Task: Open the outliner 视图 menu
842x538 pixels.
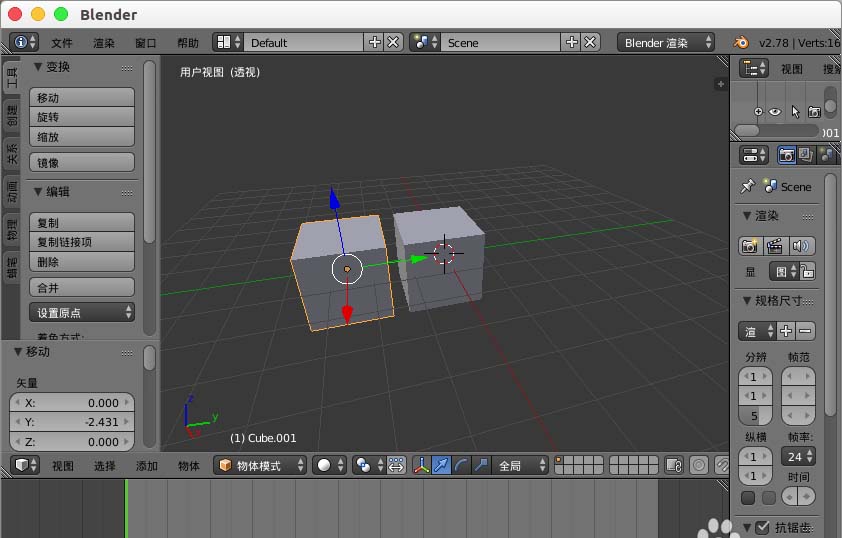Action: pyautogui.click(x=792, y=69)
